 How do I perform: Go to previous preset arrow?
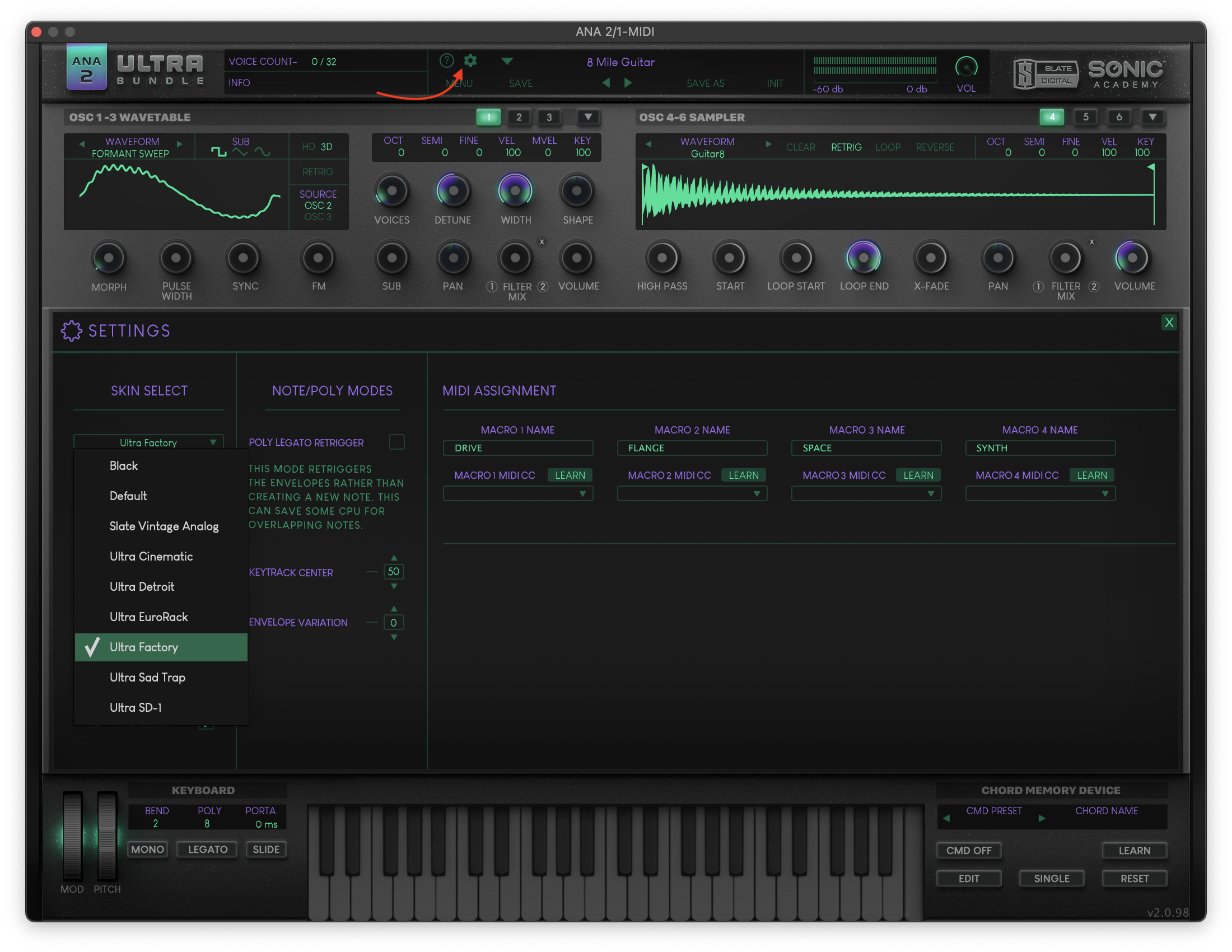(x=606, y=83)
